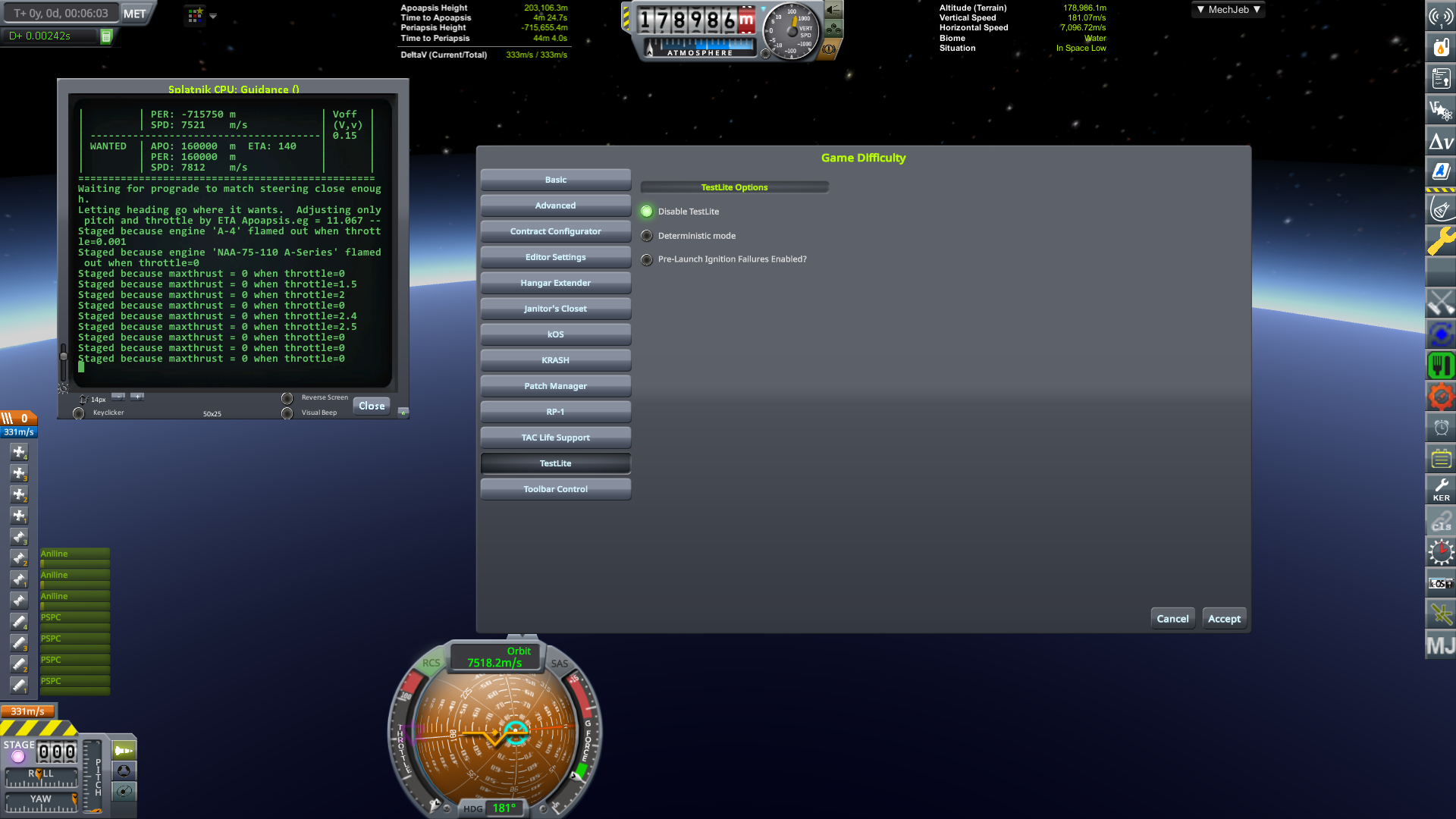Open the KER Kerbal Engineer icon
This screenshot has height=819, width=1456.
click(x=1441, y=490)
